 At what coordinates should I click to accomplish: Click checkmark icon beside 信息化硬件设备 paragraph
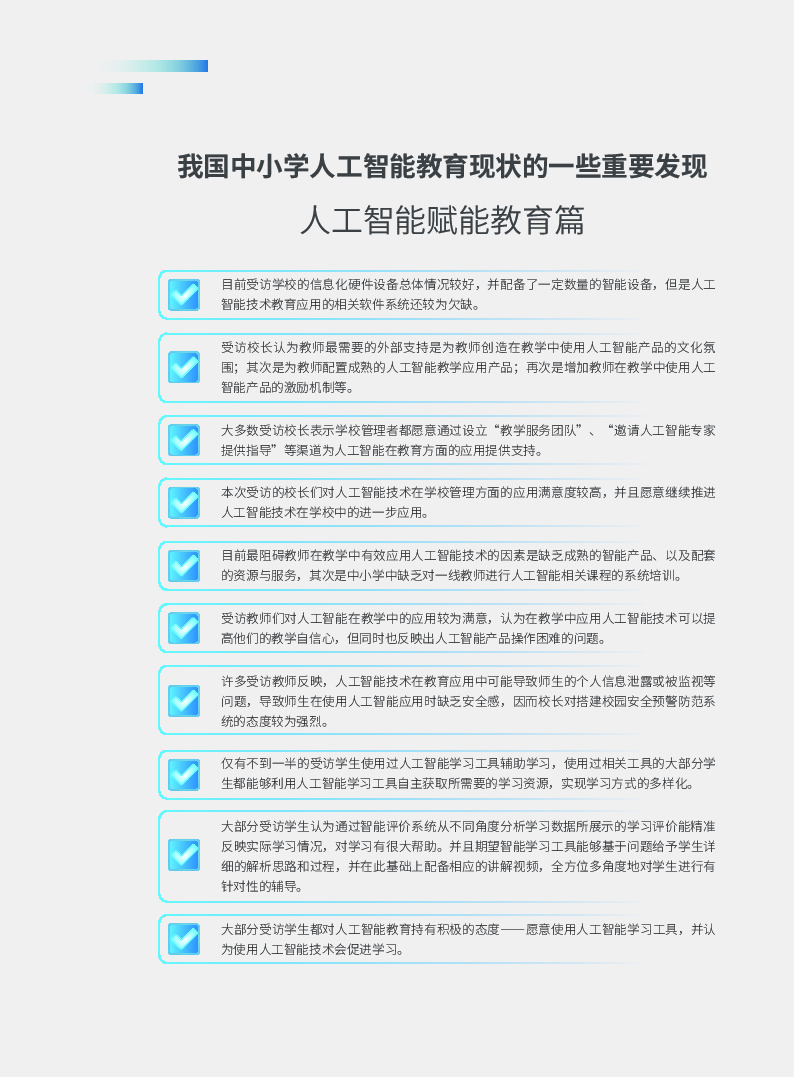184,295
